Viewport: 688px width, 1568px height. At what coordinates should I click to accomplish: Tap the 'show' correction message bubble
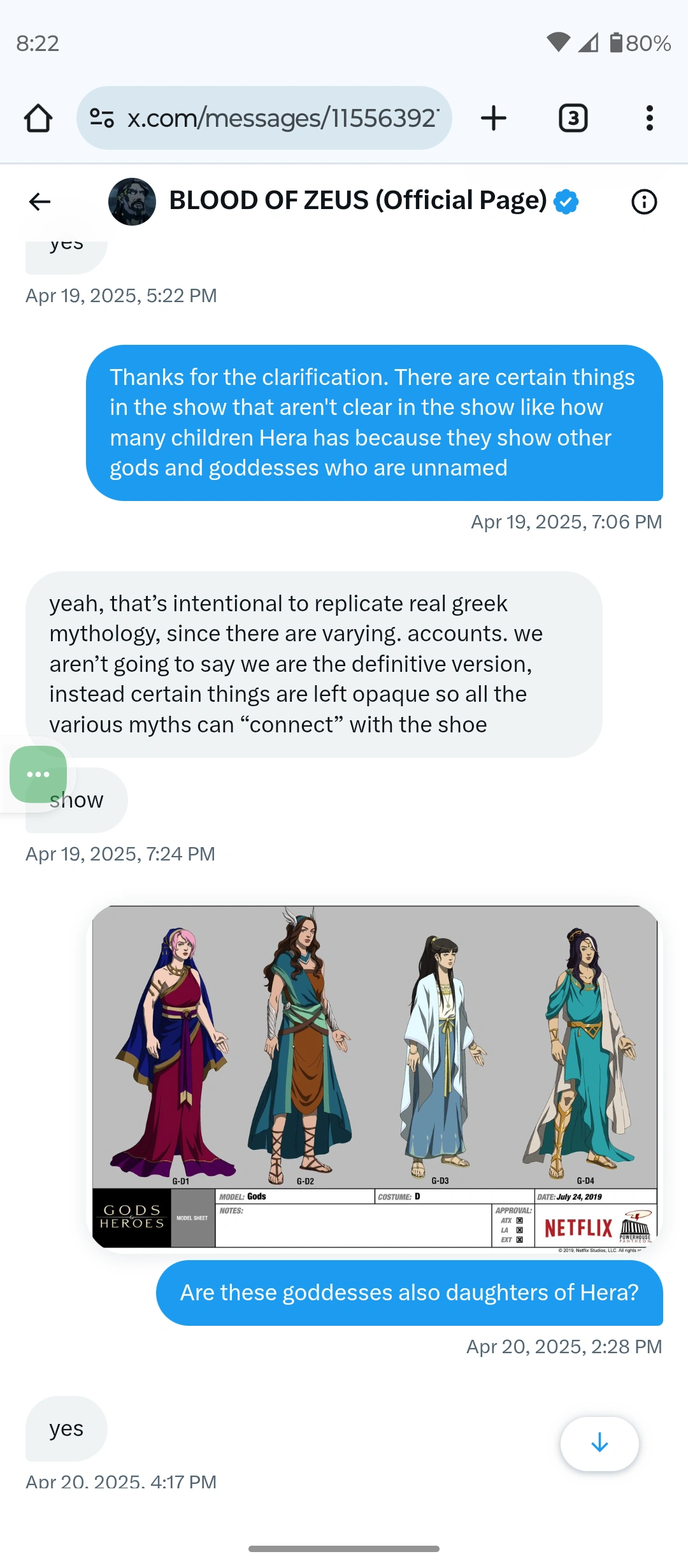76,800
